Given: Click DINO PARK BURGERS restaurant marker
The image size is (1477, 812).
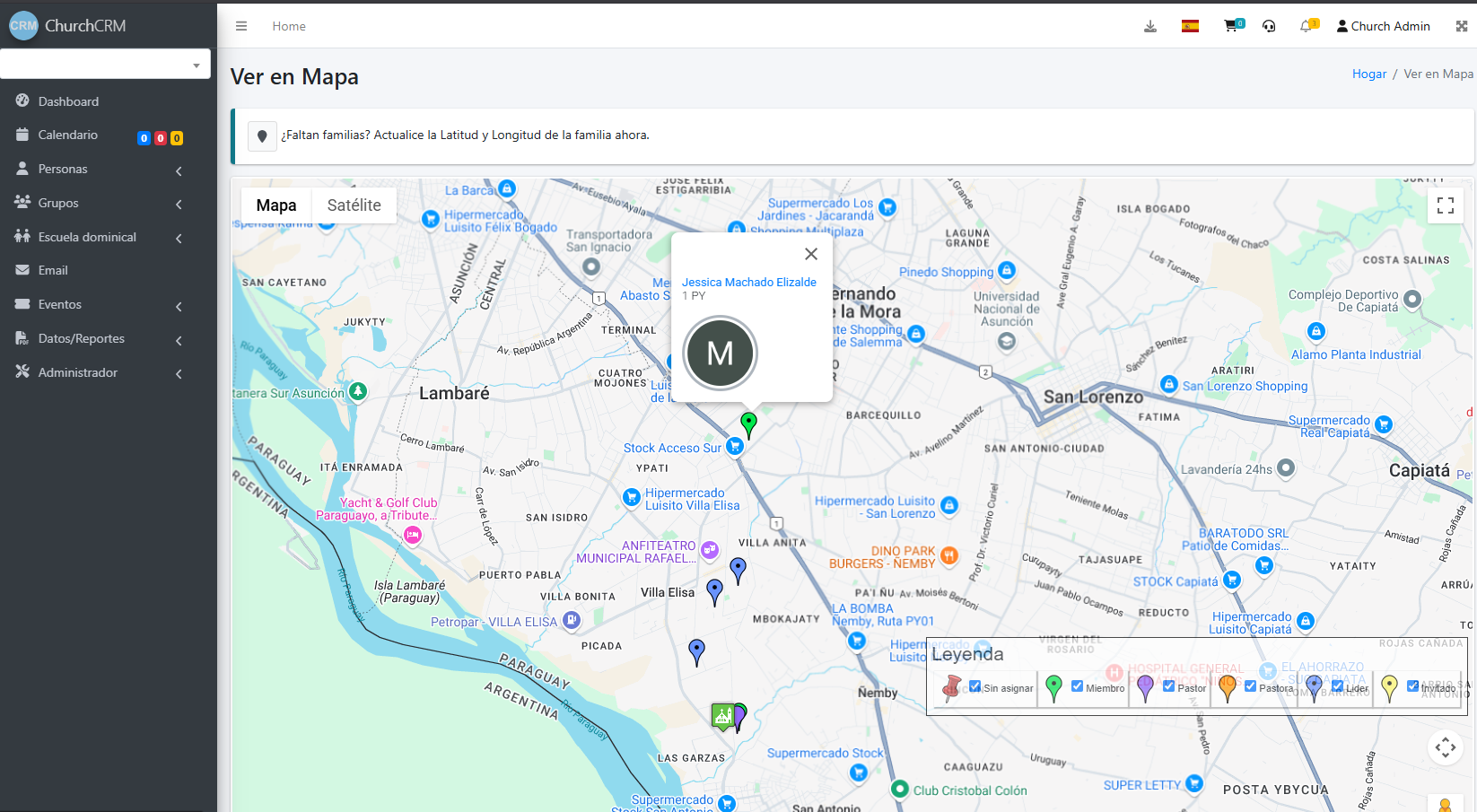Looking at the screenshot, I should [949, 555].
